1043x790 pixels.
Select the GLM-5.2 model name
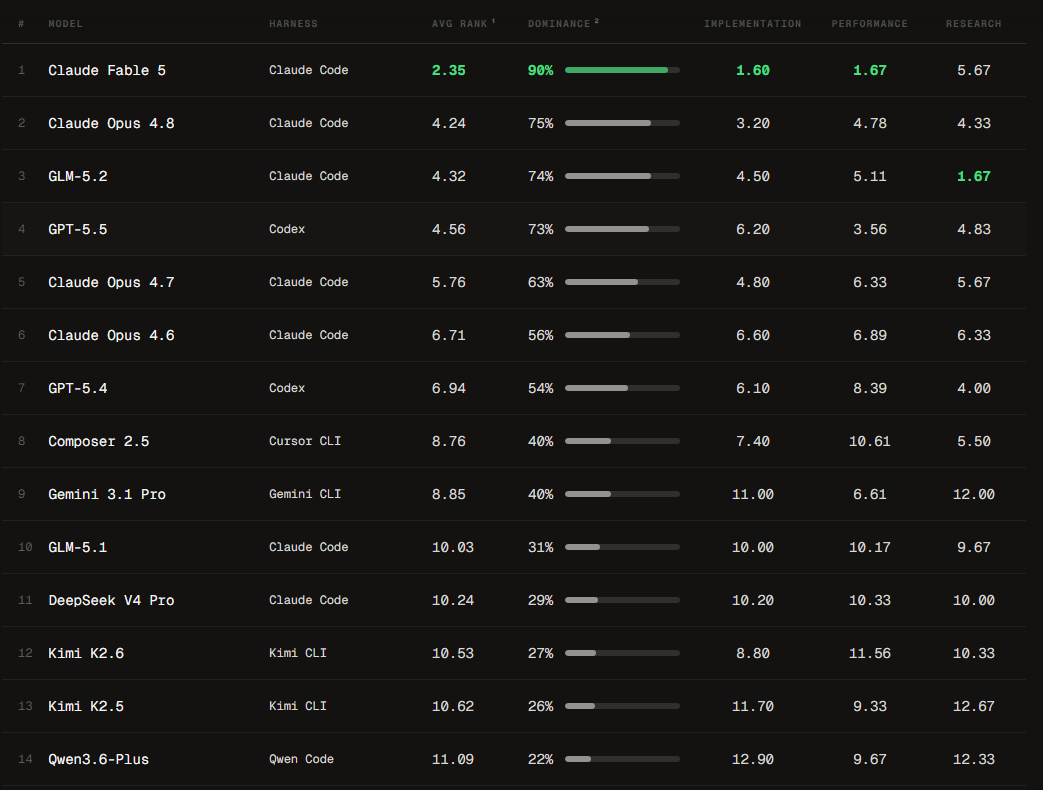tap(78, 176)
